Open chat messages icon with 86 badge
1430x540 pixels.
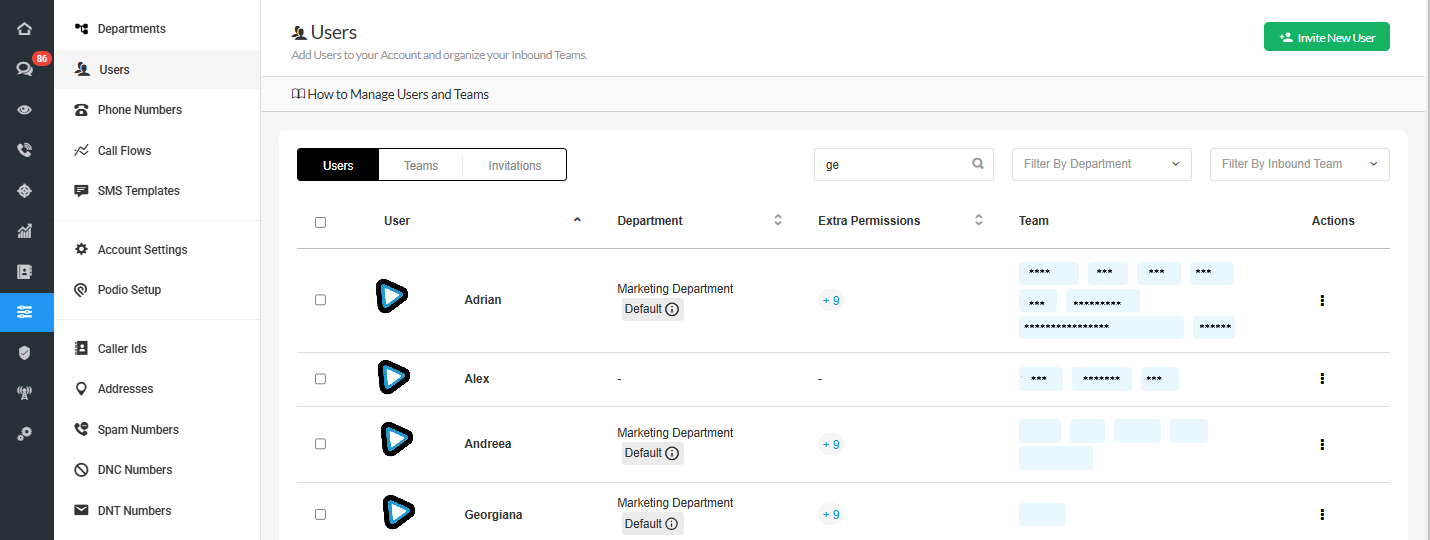(x=25, y=69)
